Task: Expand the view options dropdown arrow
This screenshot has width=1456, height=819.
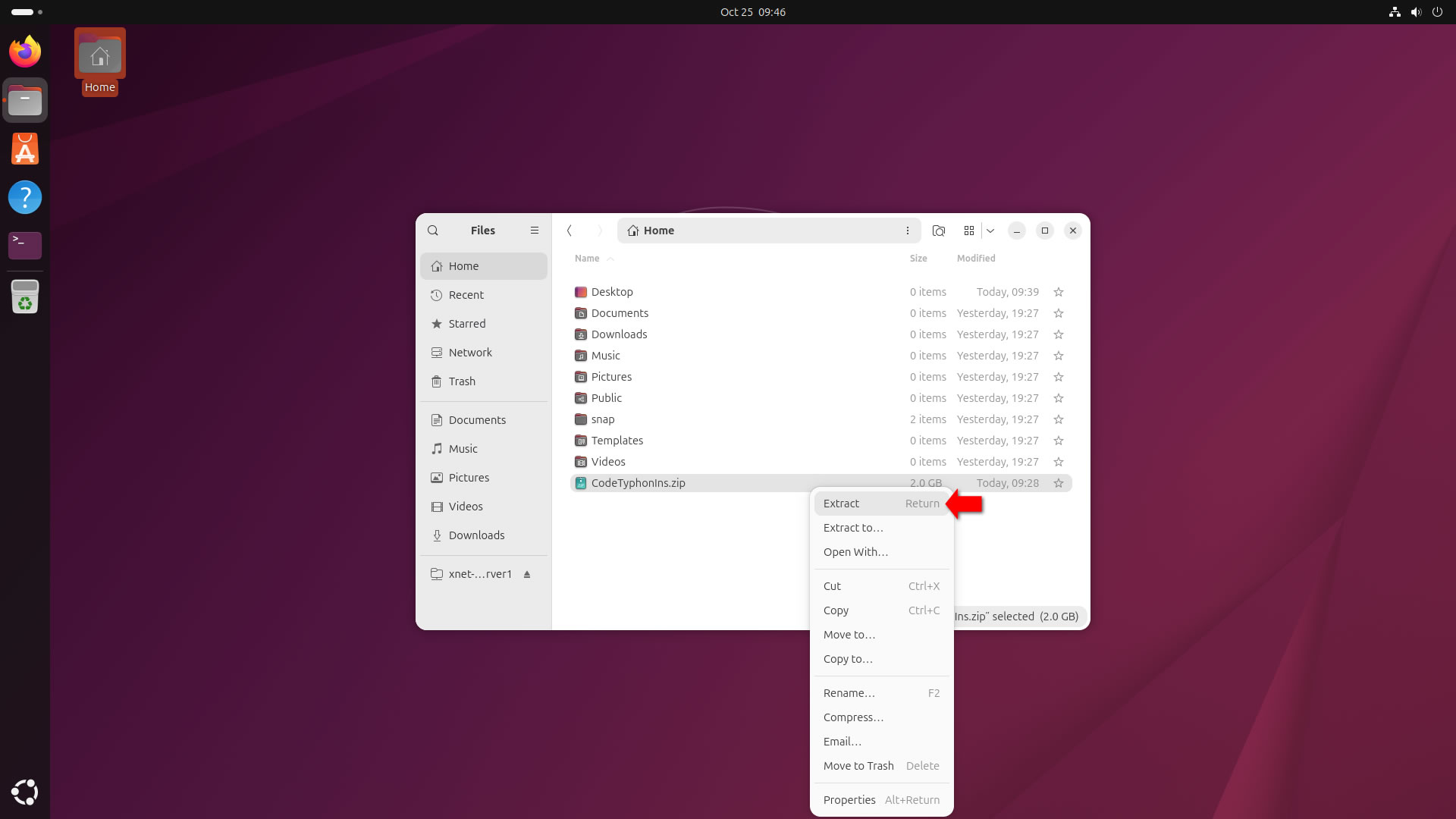Action: point(990,231)
